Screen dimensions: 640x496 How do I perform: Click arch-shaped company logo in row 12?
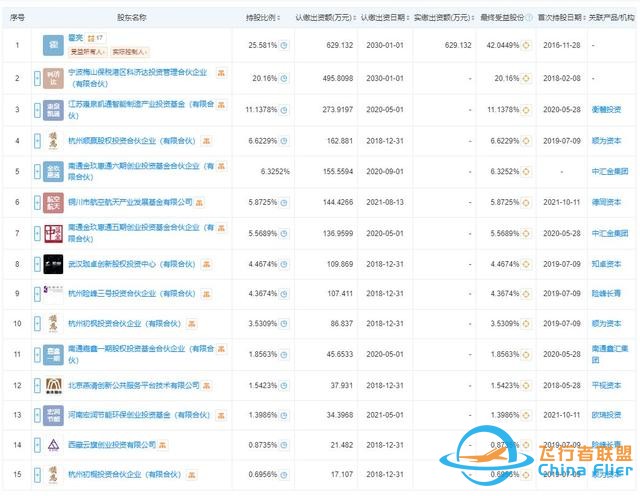tap(53, 386)
